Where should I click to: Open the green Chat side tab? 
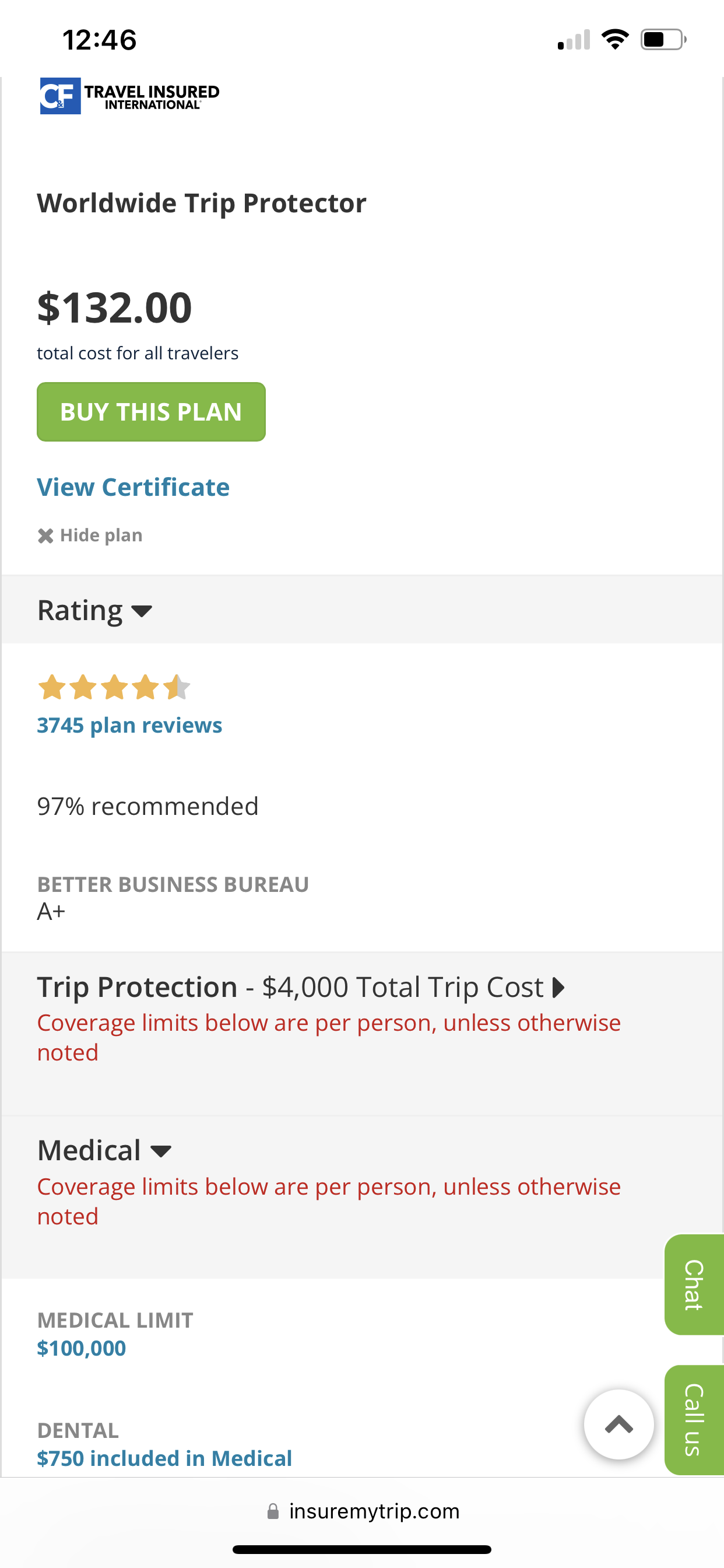(694, 1284)
